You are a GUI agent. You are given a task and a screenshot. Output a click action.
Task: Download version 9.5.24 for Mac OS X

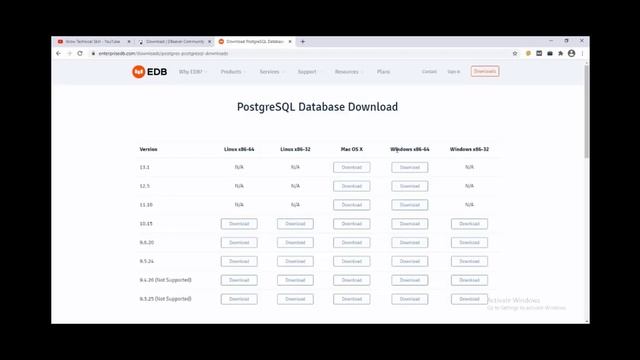[x=351, y=261]
